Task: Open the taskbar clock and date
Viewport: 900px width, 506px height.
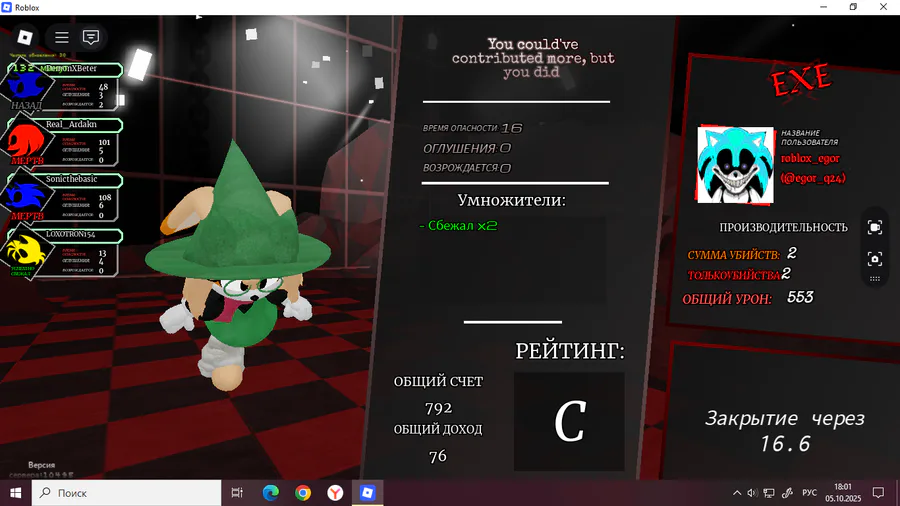Action: [843, 493]
